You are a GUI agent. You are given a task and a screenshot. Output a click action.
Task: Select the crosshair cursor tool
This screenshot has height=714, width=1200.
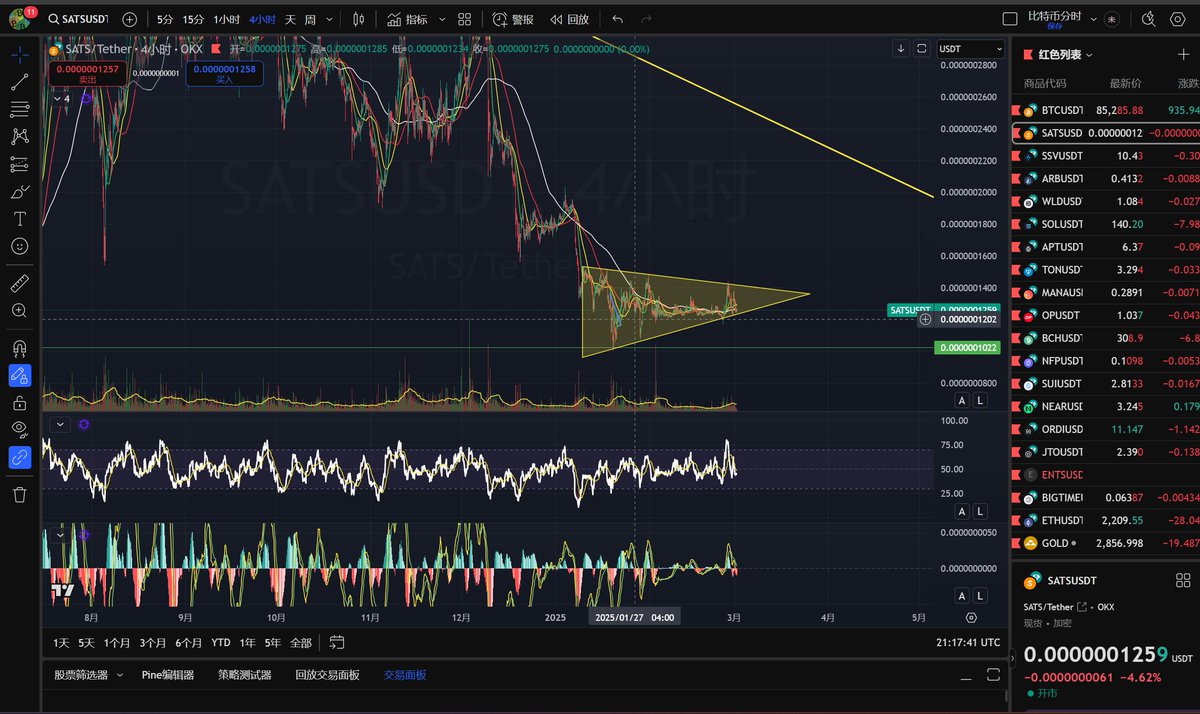click(x=19, y=55)
